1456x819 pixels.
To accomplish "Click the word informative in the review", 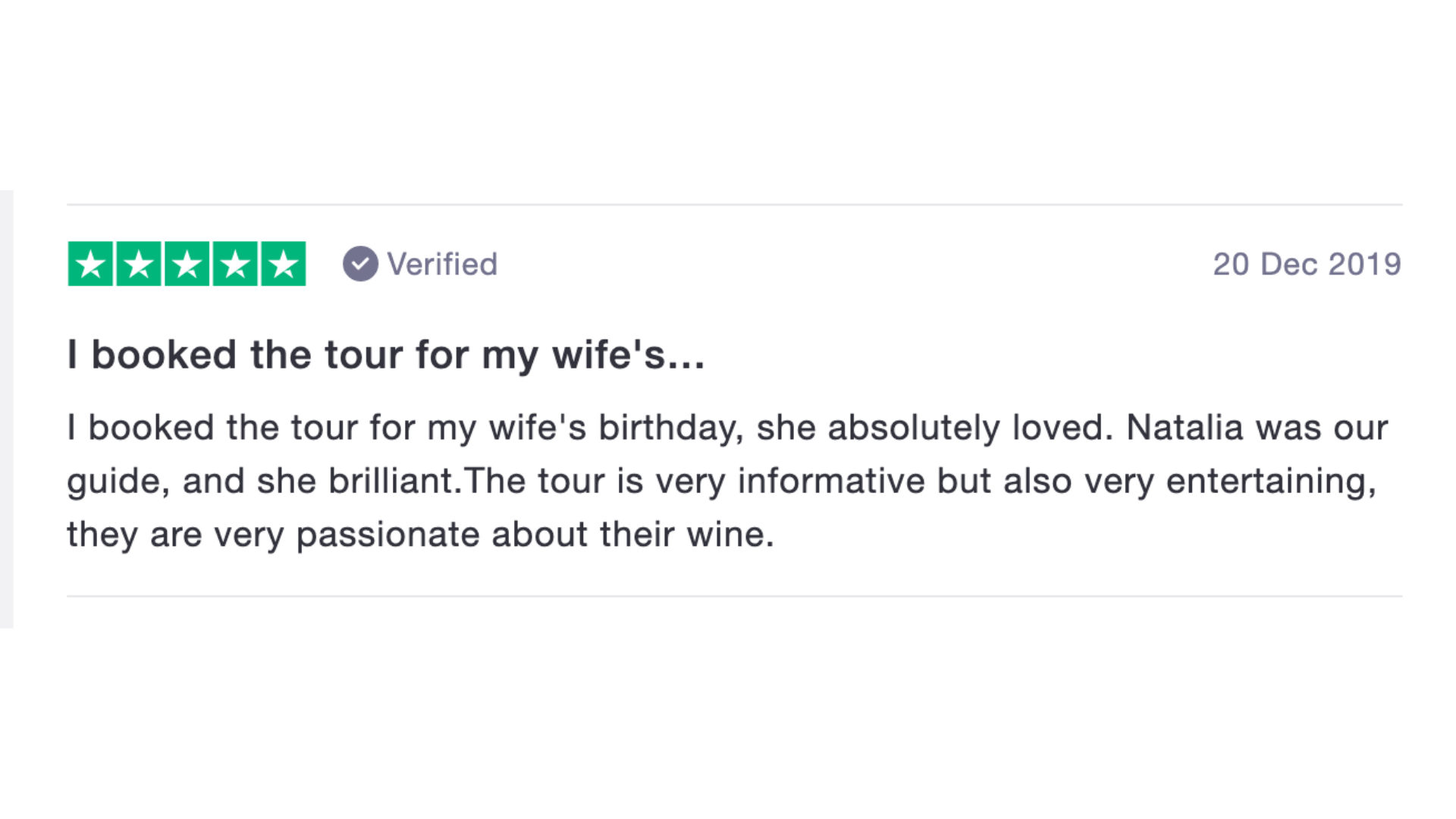I will [x=831, y=481].
